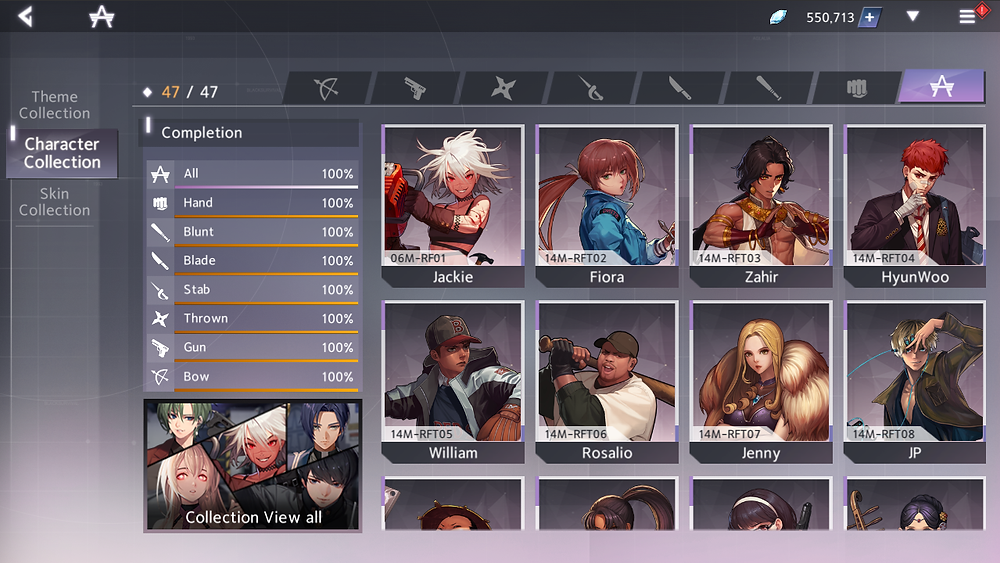Open Zahir's character card
Image resolution: width=1000 pixels, height=563 pixels.
pyautogui.click(x=761, y=206)
